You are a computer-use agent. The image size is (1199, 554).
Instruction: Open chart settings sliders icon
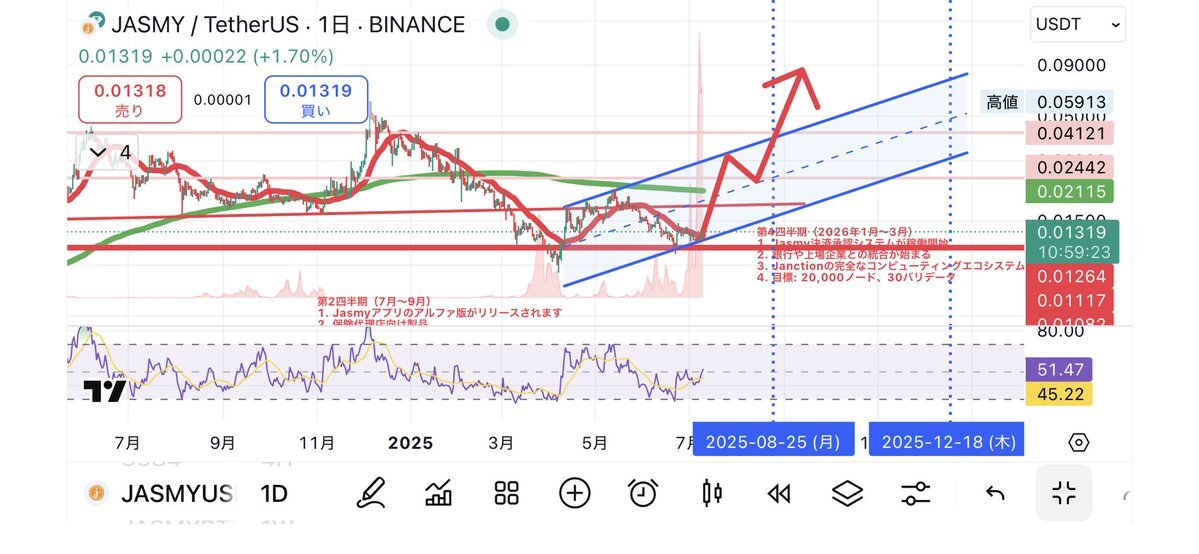pyautogui.click(x=915, y=494)
